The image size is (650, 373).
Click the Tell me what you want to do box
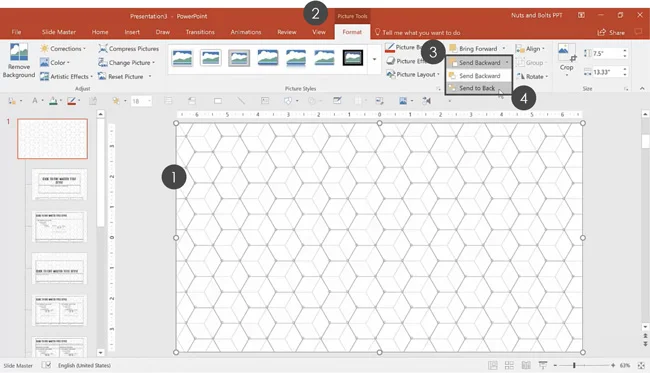click(x=417, y=32)
